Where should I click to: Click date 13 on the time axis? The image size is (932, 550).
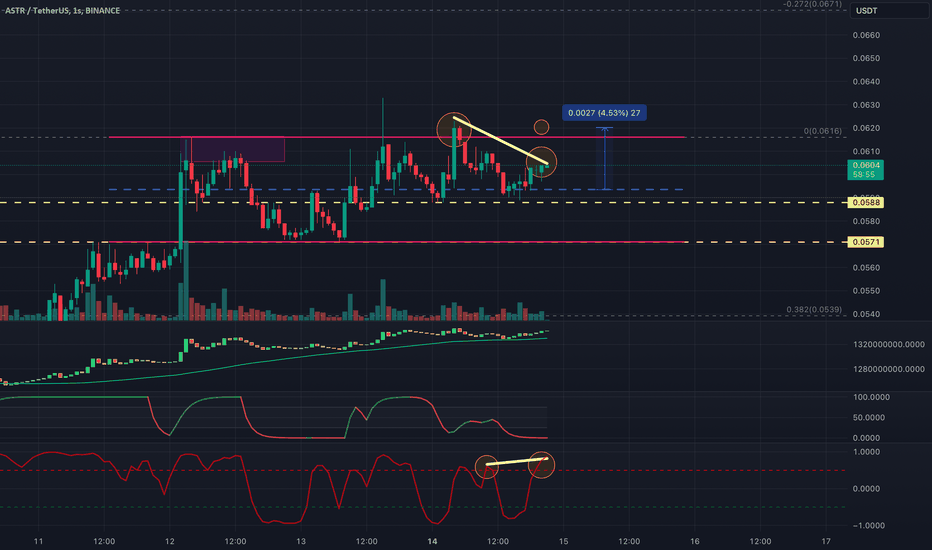tap(301, 541)
